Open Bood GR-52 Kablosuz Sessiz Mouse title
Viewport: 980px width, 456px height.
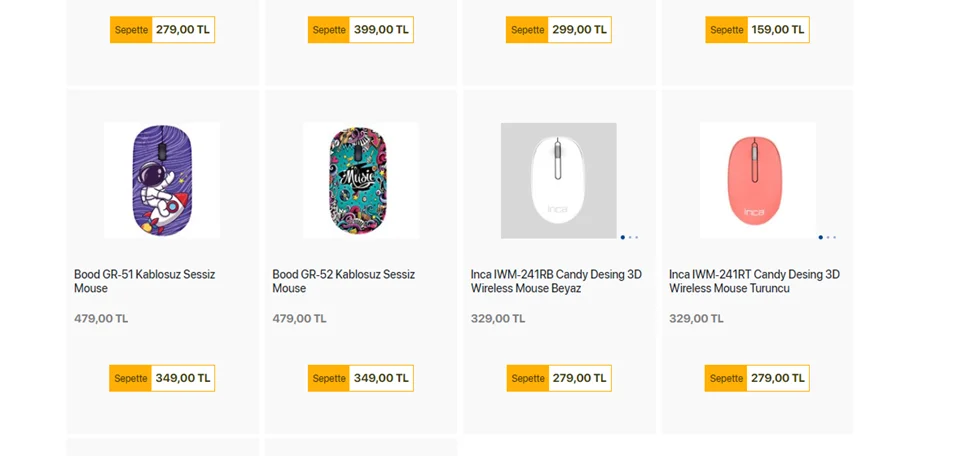(343, 281)
